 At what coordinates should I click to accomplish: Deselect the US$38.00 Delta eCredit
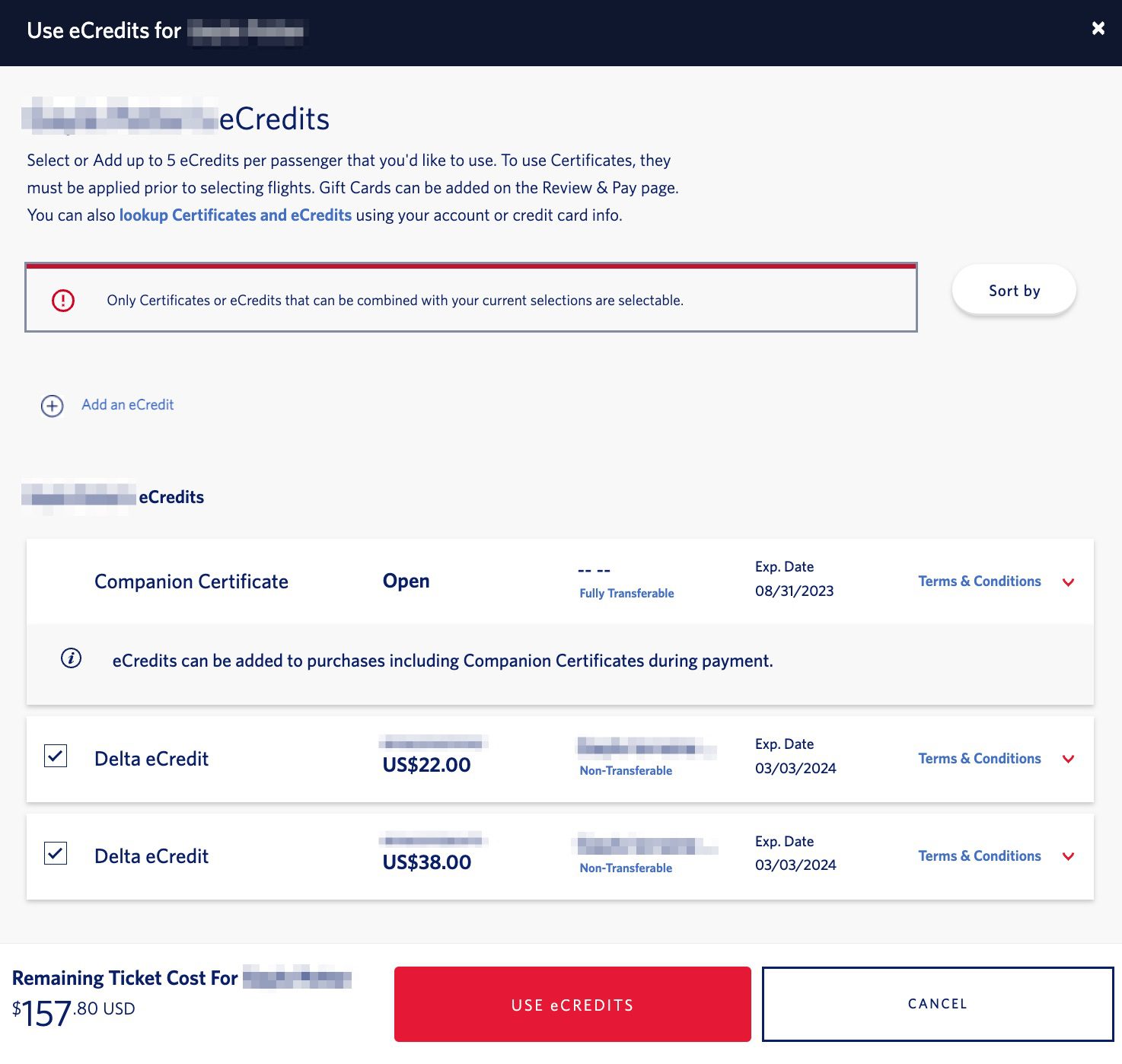pyautogui.click(x=54, y=854)
